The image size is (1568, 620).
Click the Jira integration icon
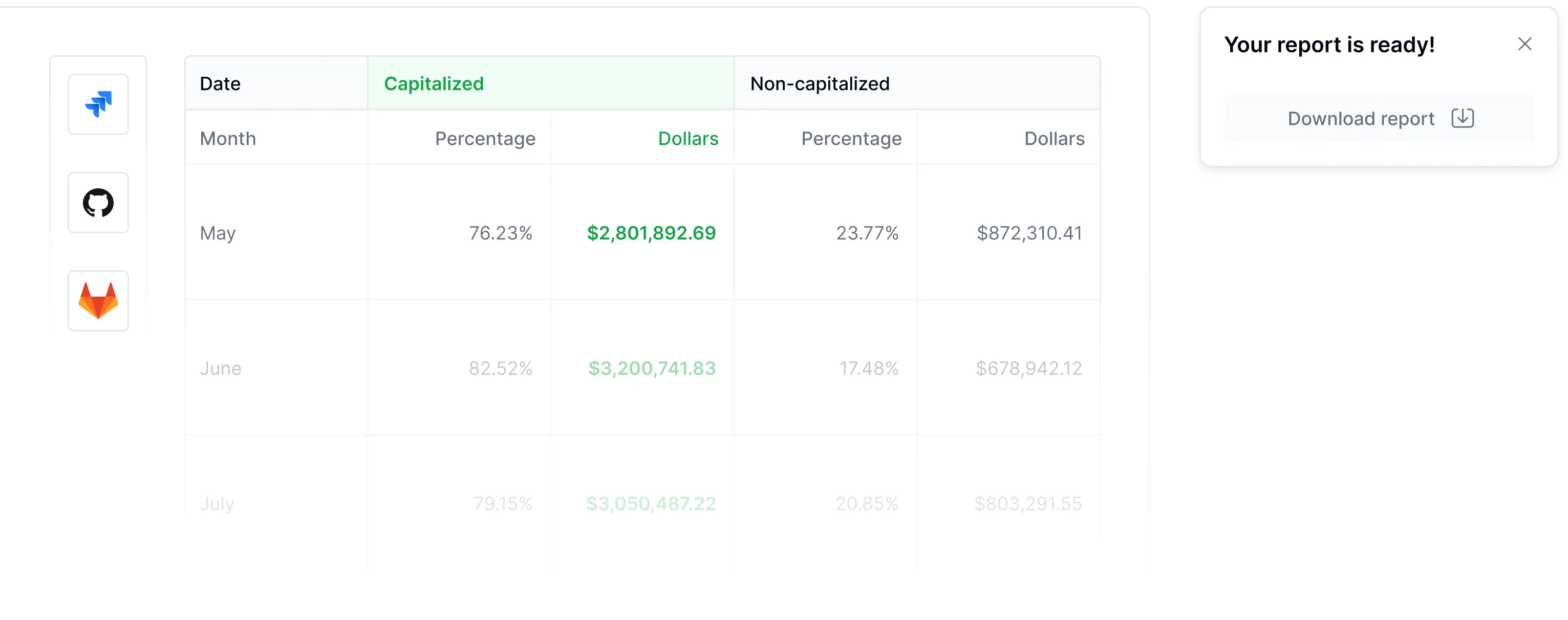pos(98,104)
